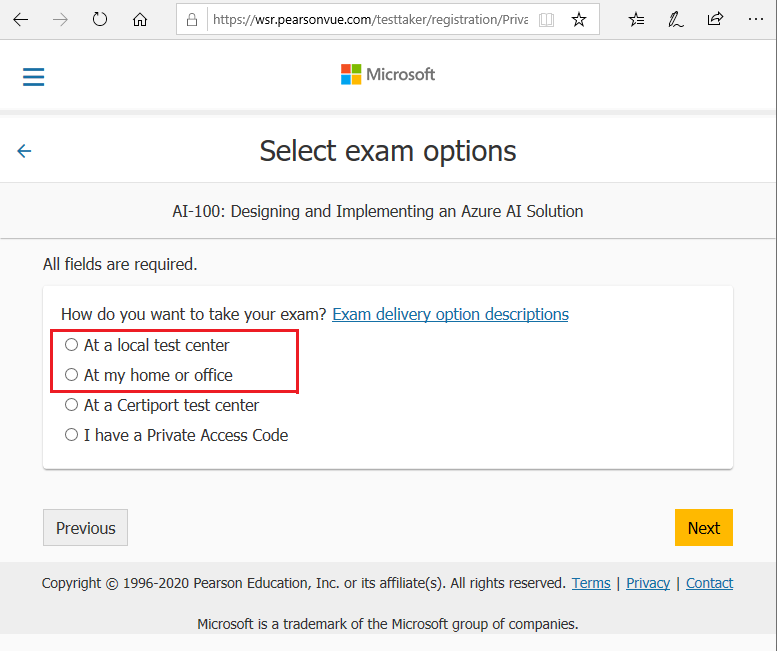Click the Select exam options heading
Image resolution: width=777 pixels, height=651 pixels.
[x=388, y=151]
